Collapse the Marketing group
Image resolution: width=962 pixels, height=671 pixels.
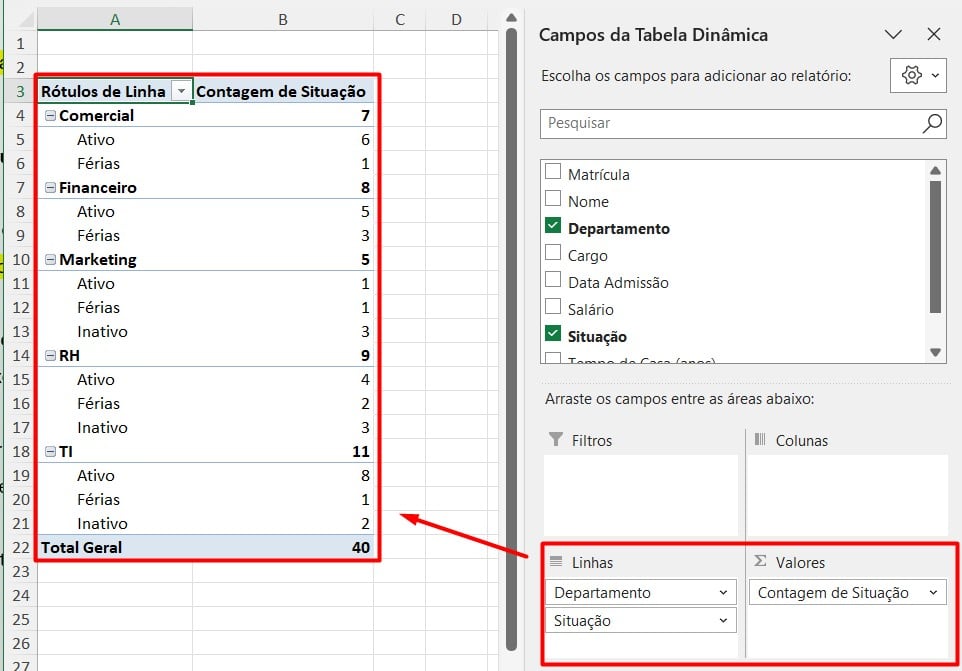click(x=50, y=259)
